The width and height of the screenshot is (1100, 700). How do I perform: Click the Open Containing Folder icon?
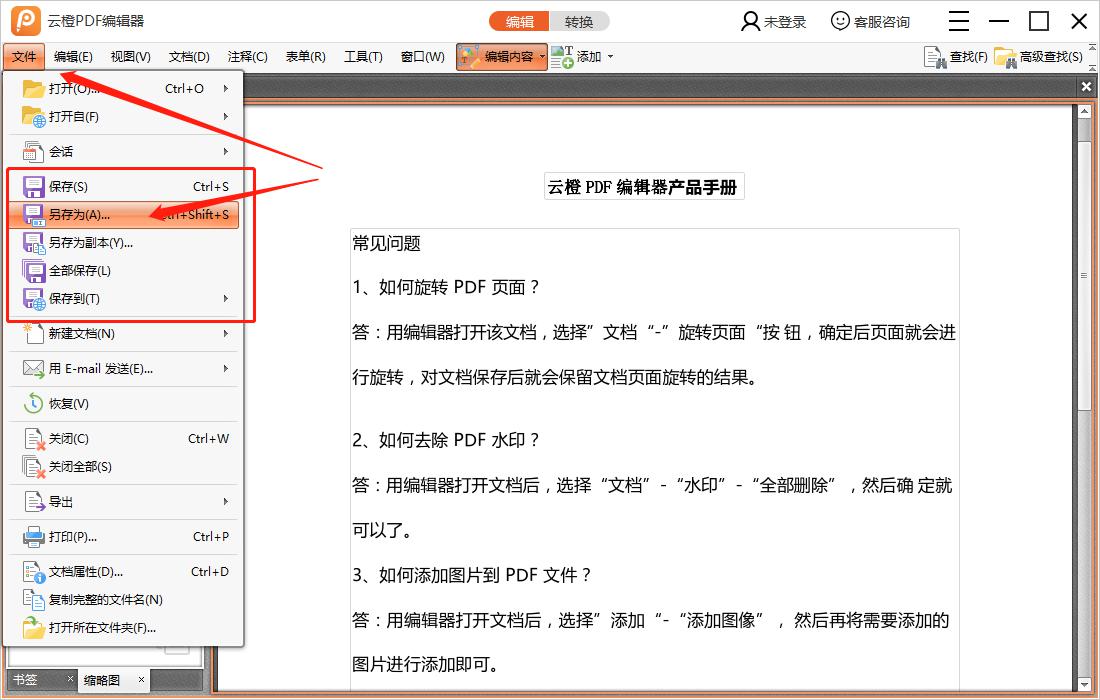coord(33,628)
